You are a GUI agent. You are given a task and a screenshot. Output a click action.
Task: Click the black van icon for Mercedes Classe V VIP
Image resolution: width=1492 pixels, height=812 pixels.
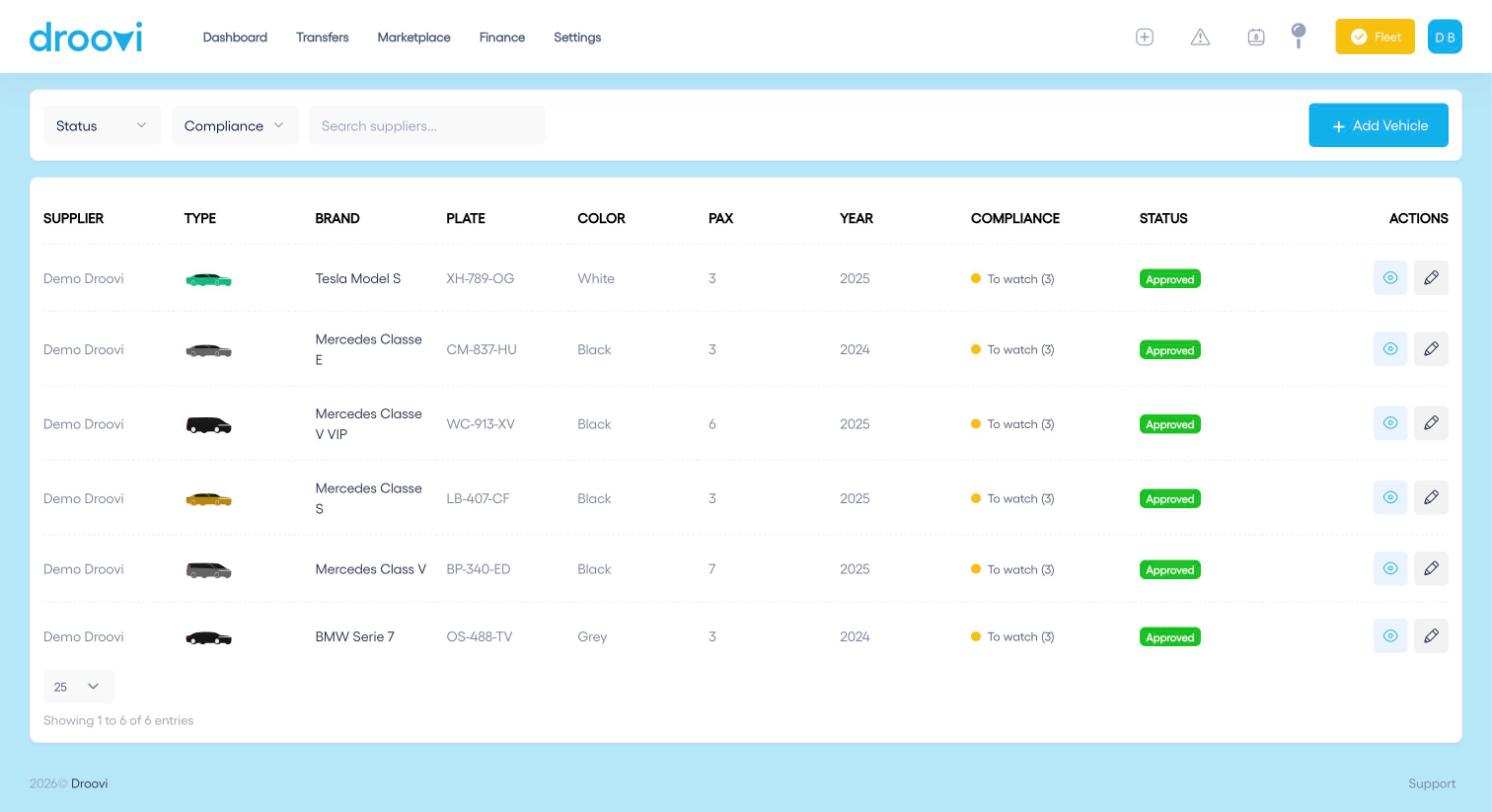coord(209,425)
